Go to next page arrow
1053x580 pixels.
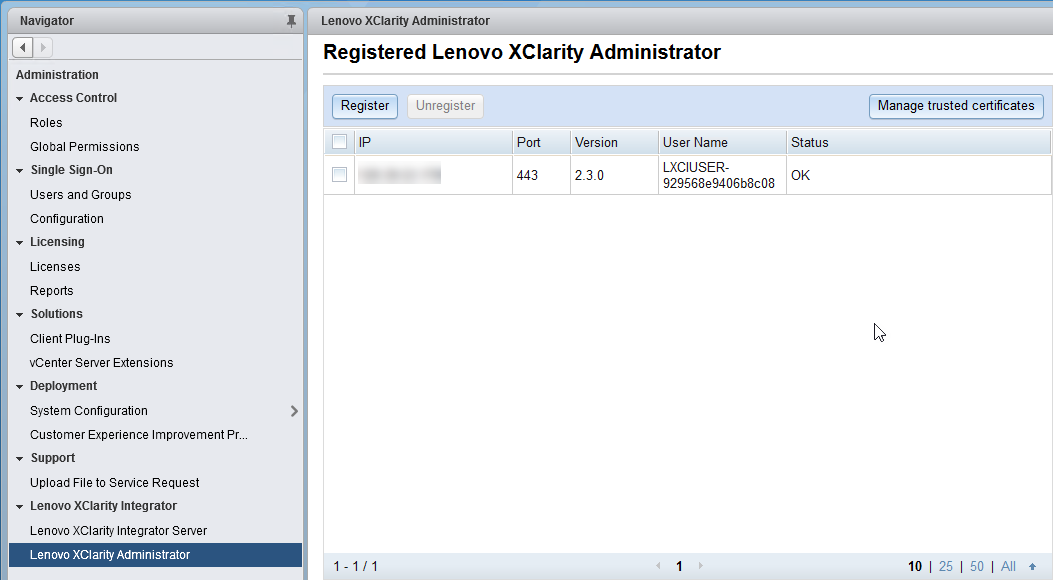[700, 566]
